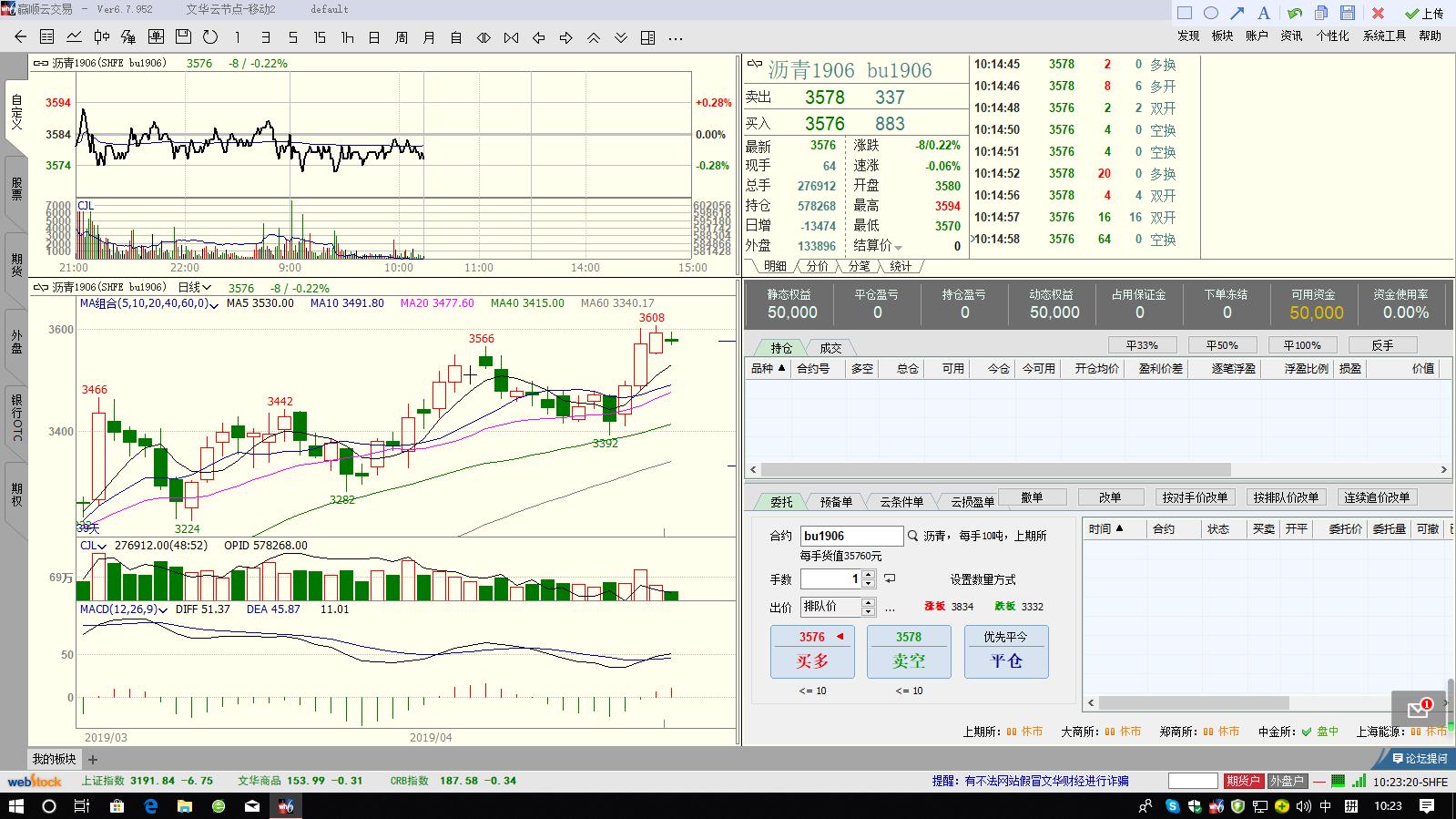The height and width of the screenshot is (819, 1456).
Task: Select the 15-minute period icon
Action: coord(320,37)
